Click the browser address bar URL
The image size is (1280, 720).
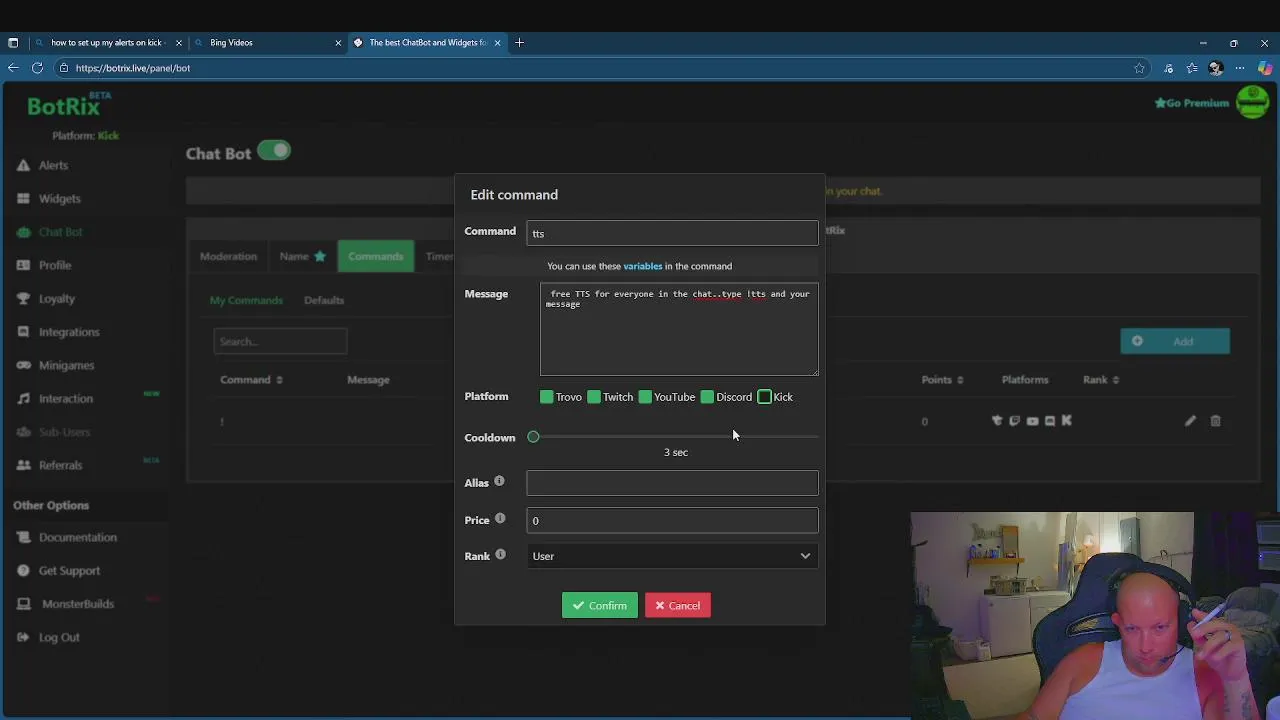coord(132,68)
